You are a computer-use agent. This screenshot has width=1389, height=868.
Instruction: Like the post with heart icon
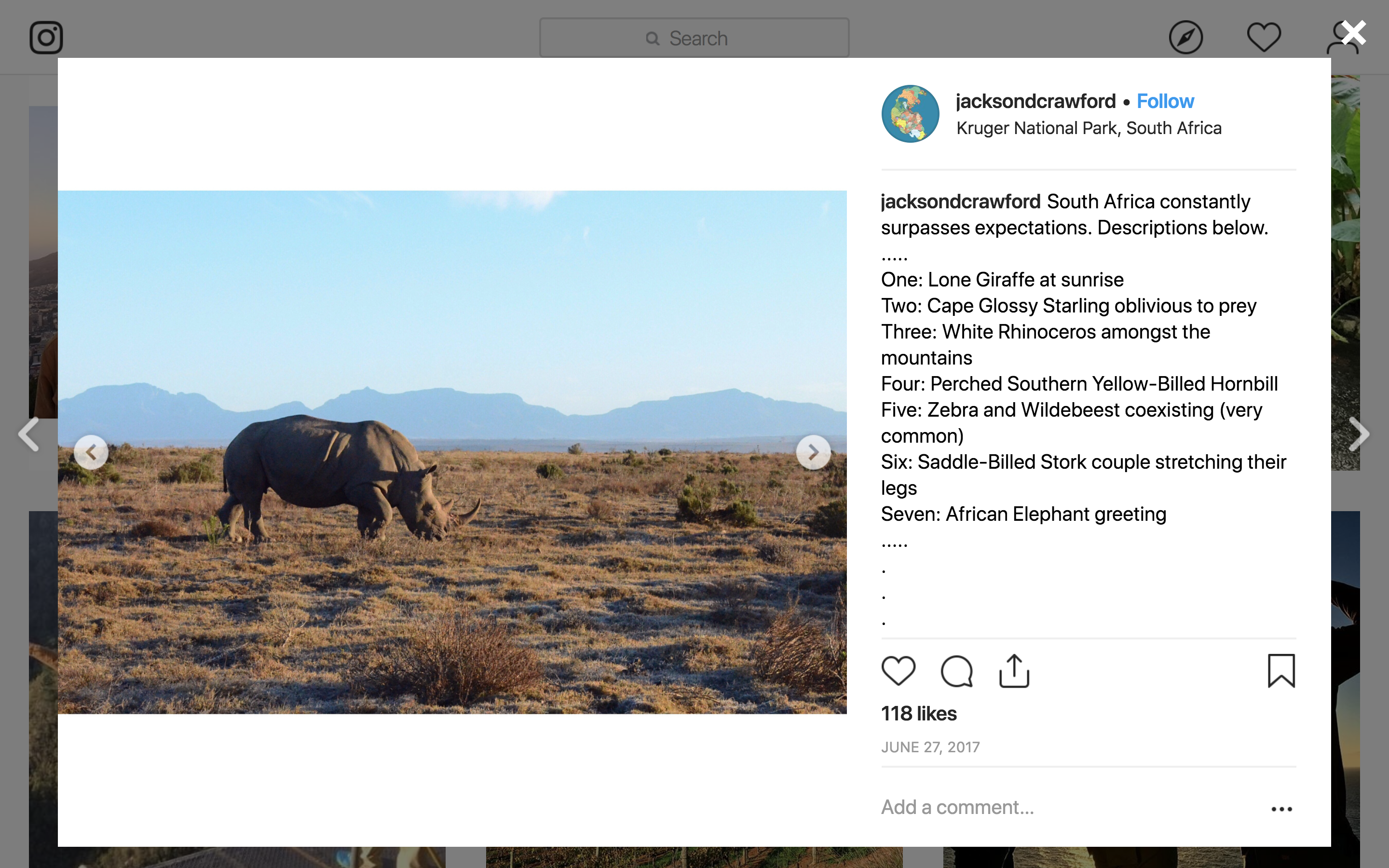898,670
